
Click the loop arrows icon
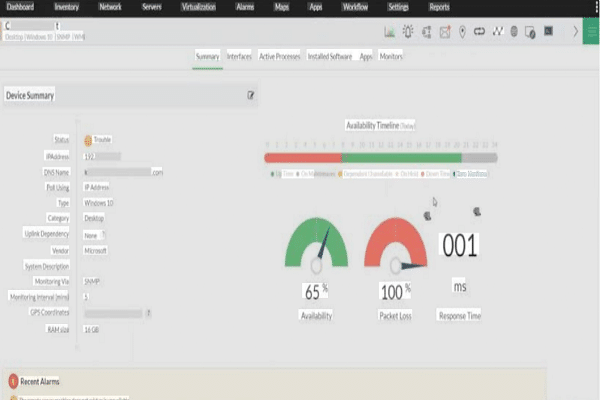click(479, 31)
